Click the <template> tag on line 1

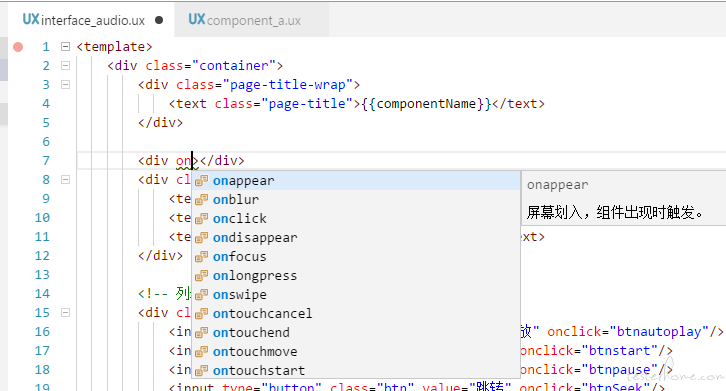[x=114, y=47]
